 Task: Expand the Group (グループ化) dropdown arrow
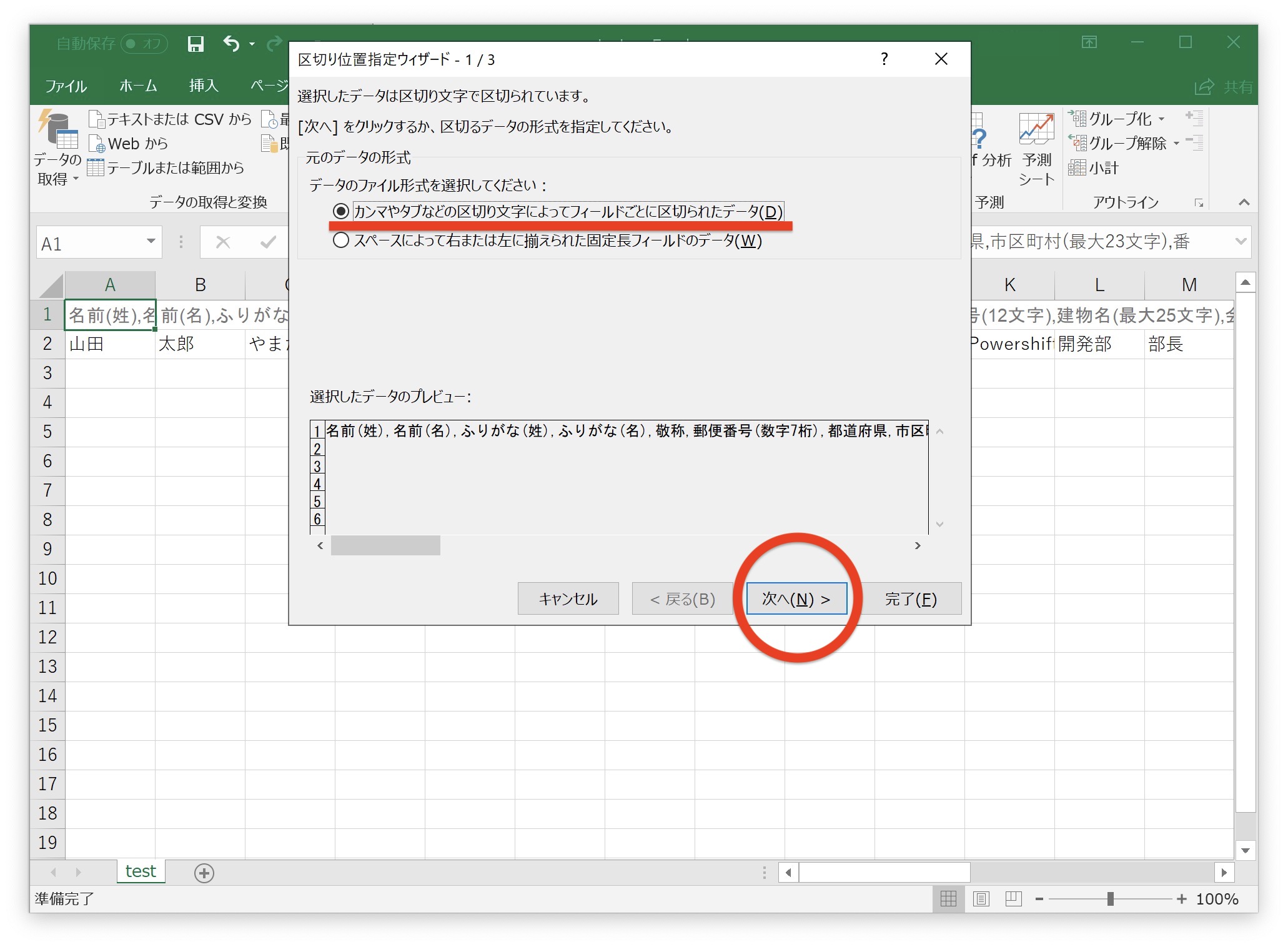[1162, 119]
